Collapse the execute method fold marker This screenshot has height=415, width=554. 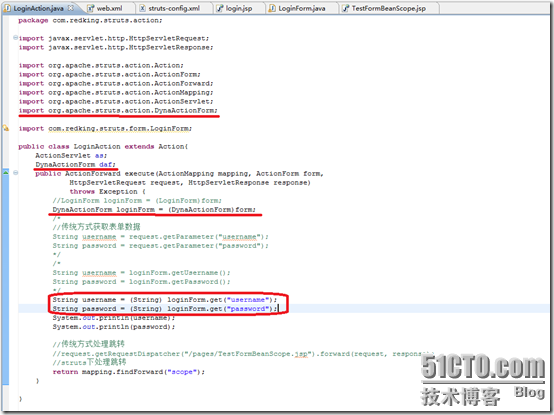tap(15, 173)
